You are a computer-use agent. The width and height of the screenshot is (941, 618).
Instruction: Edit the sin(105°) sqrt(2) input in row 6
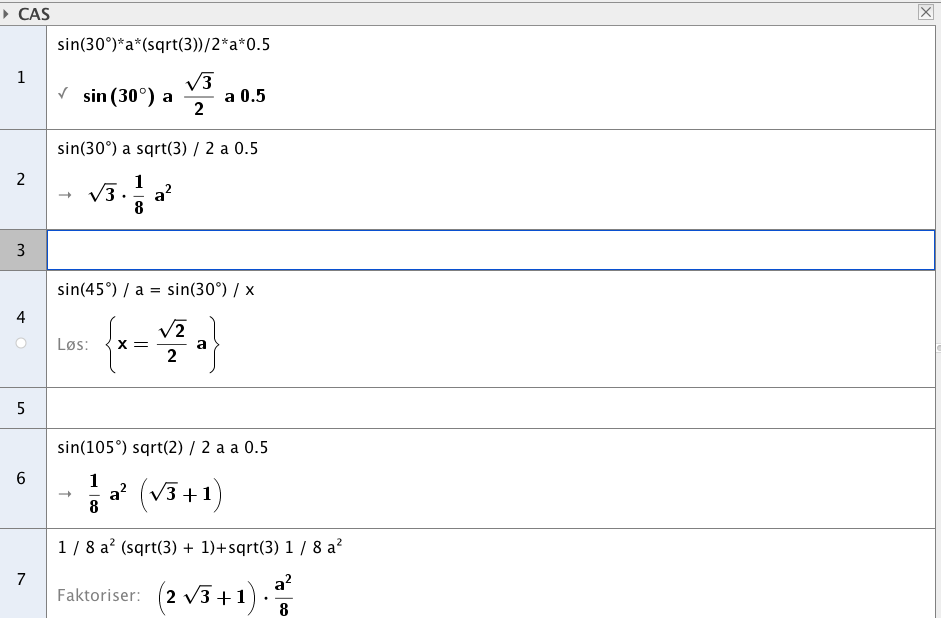coord(163,448)
